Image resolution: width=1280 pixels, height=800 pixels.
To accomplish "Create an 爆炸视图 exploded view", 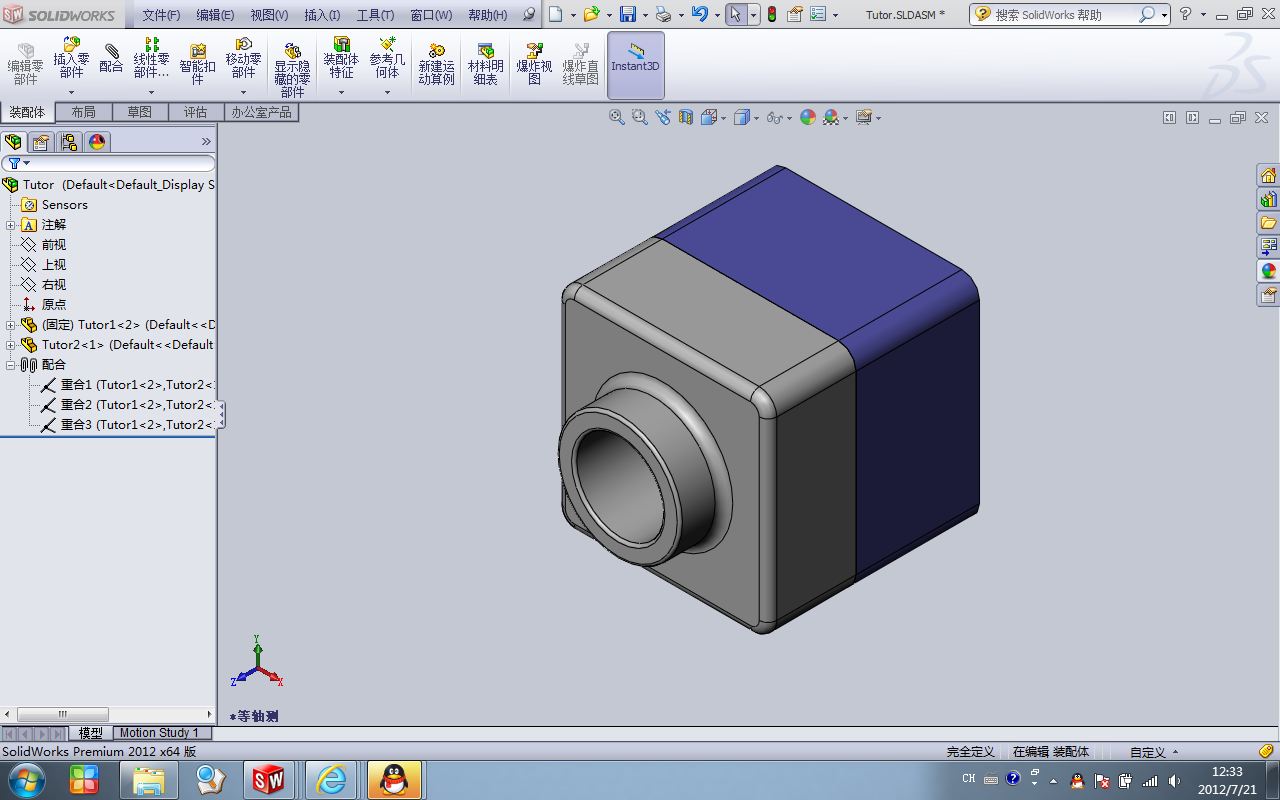I will tap(534, 64).
